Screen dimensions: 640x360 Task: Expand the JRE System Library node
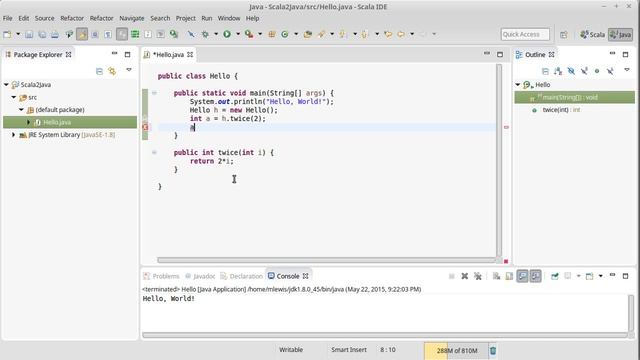(13, 135)
